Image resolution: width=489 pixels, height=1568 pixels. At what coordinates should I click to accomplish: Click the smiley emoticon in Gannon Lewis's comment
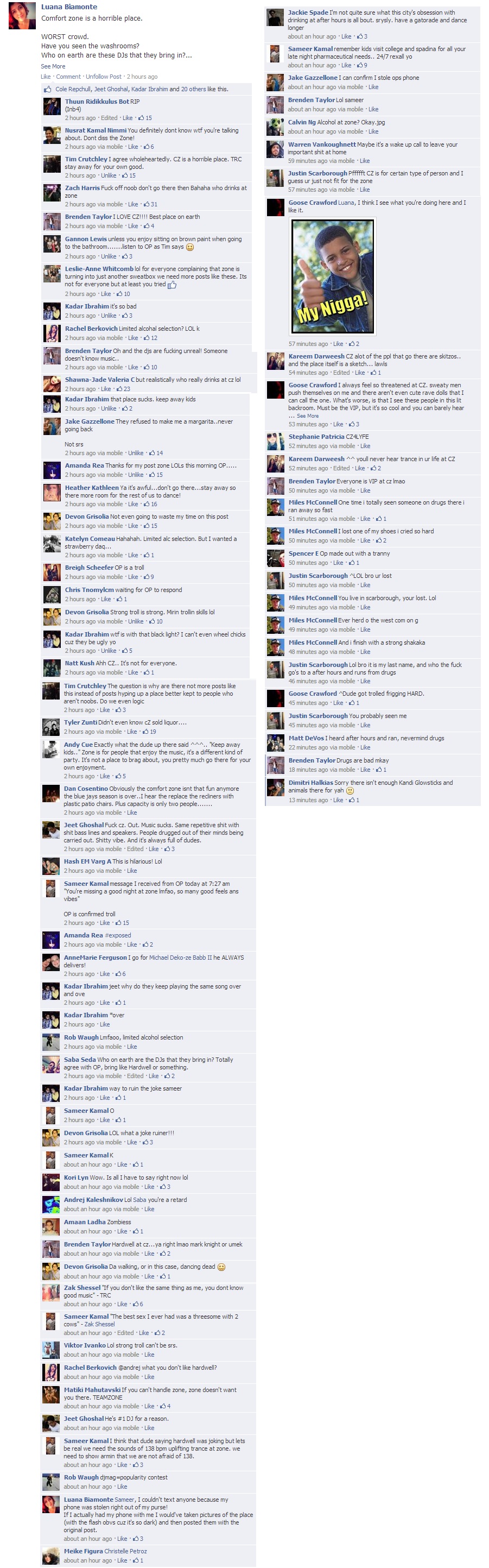[190, 247]
